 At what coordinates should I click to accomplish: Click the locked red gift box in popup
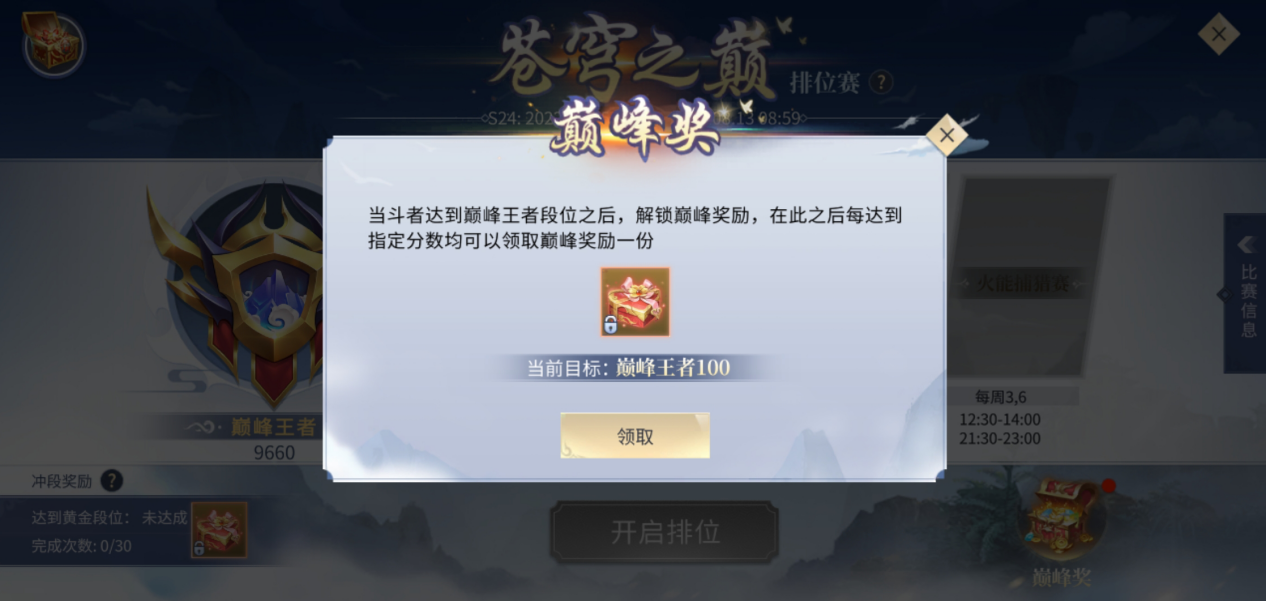tap(635, 301)
